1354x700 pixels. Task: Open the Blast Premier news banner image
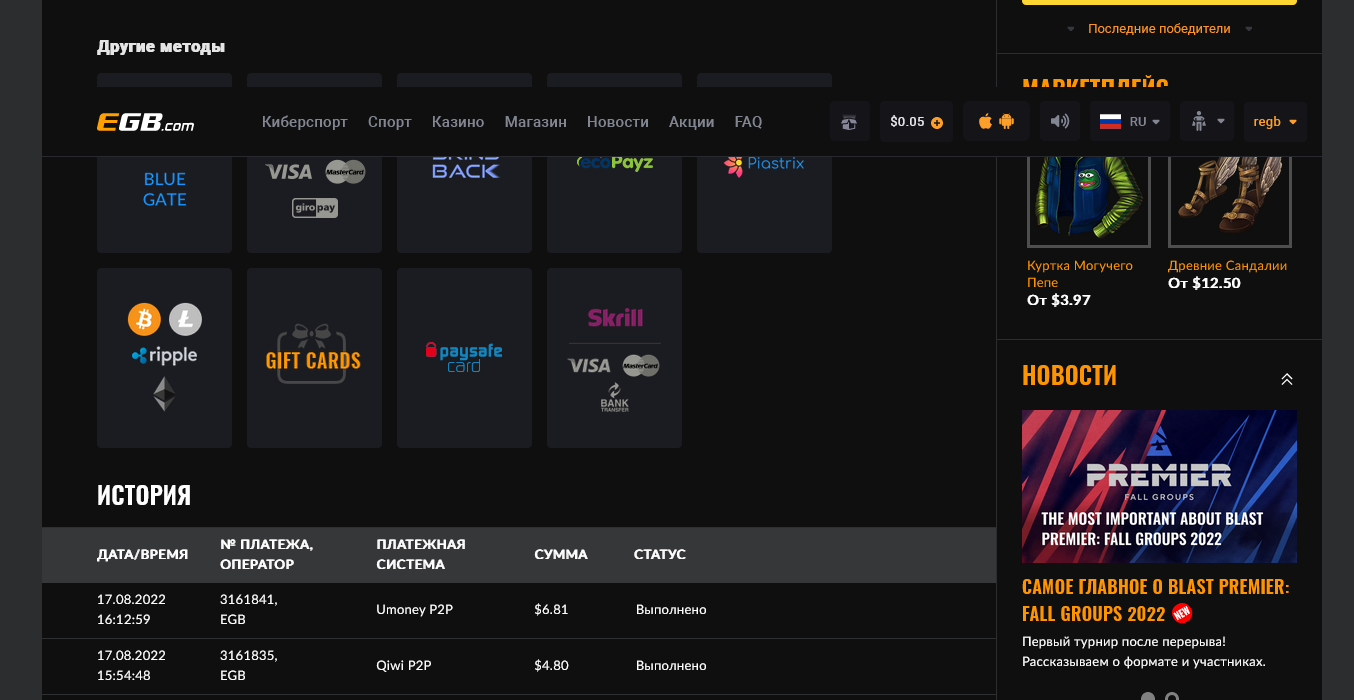pyautogui.click(x=1160, y=486)
